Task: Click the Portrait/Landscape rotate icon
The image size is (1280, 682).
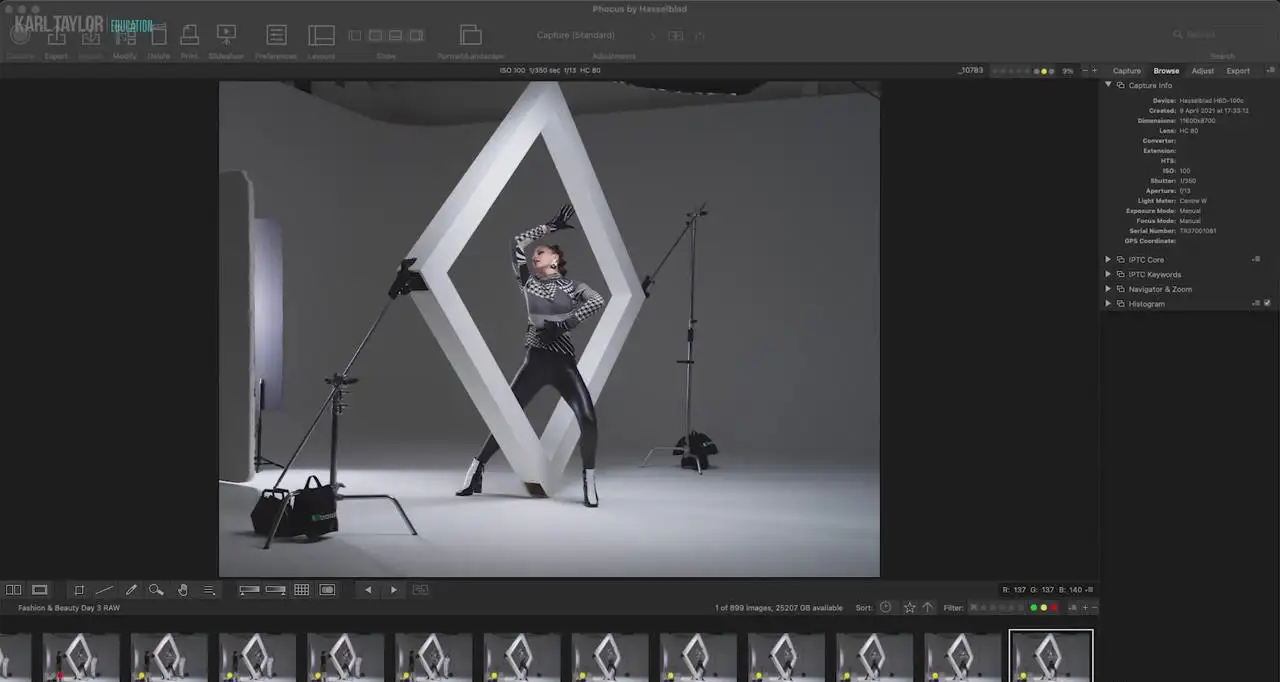Action: pyautogui.click(x=470, y=35)
